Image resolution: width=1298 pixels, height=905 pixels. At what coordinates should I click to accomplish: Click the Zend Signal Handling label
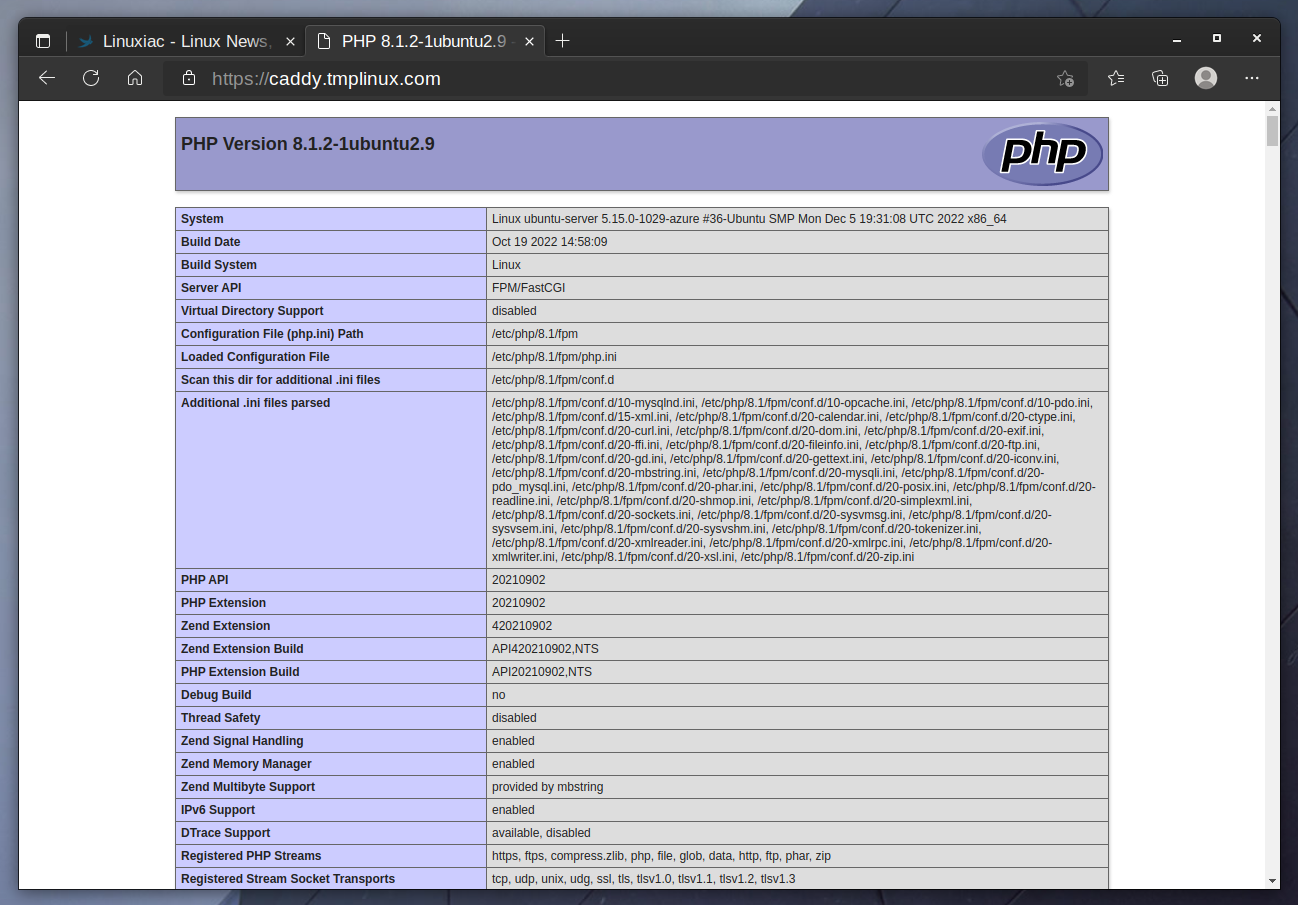pyautogui.click(x=242, y=741)
